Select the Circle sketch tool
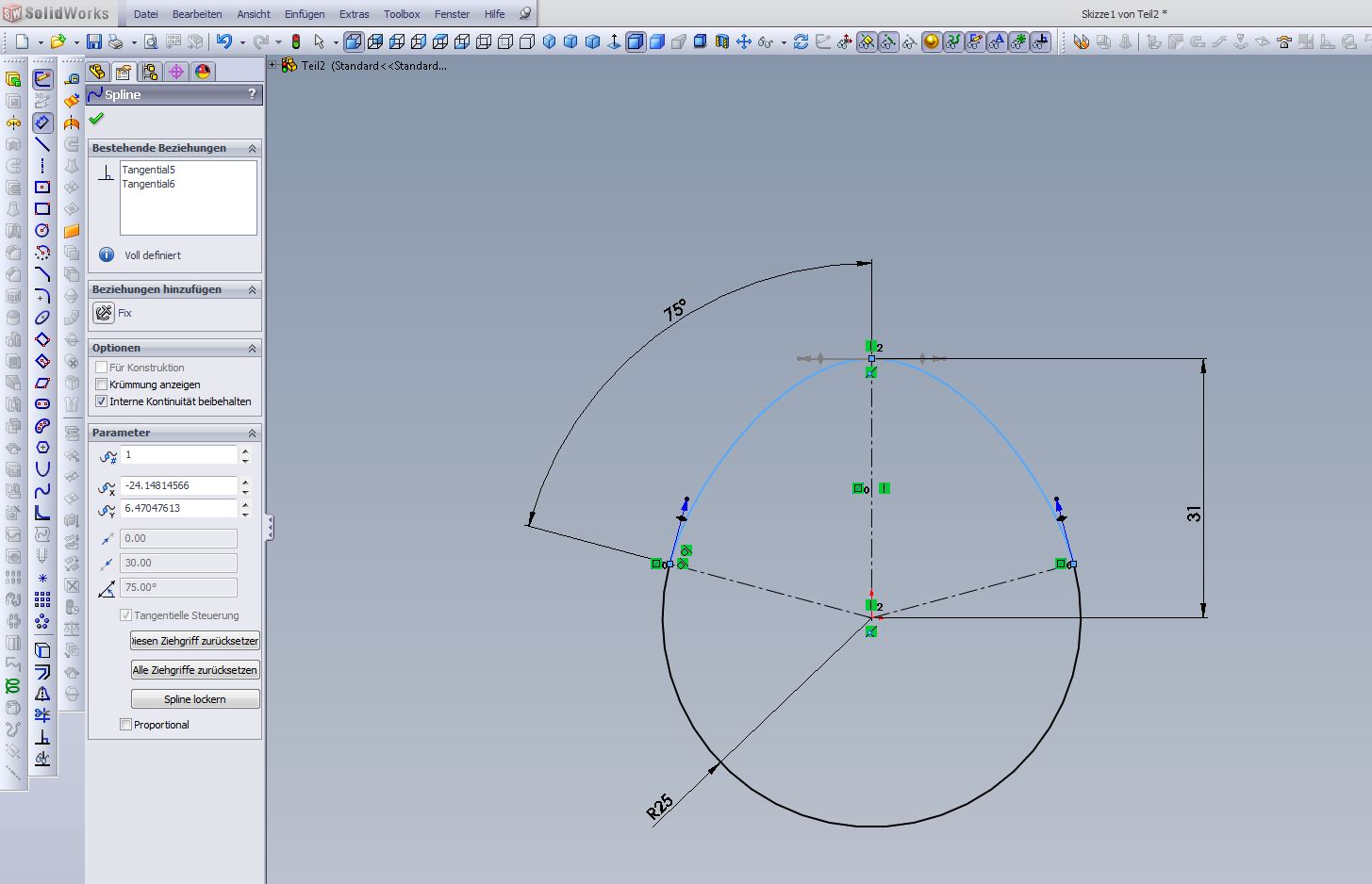Screen dimensions: 1372x884 point(42,231)
